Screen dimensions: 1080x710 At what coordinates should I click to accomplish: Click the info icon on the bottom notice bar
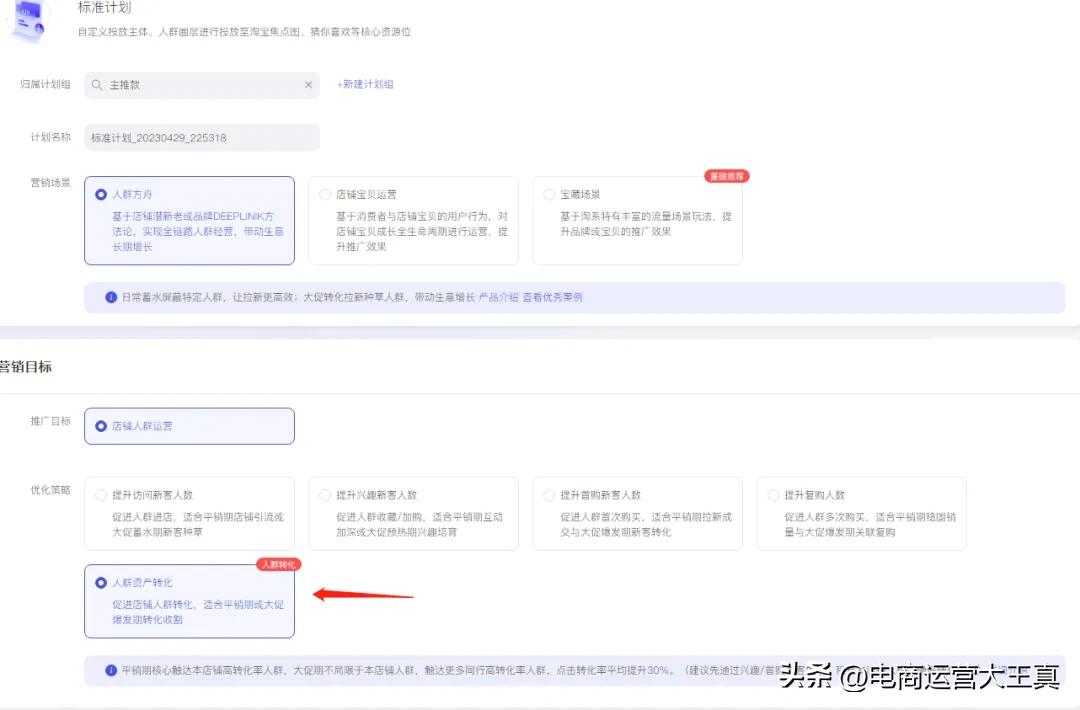(109, 672)
